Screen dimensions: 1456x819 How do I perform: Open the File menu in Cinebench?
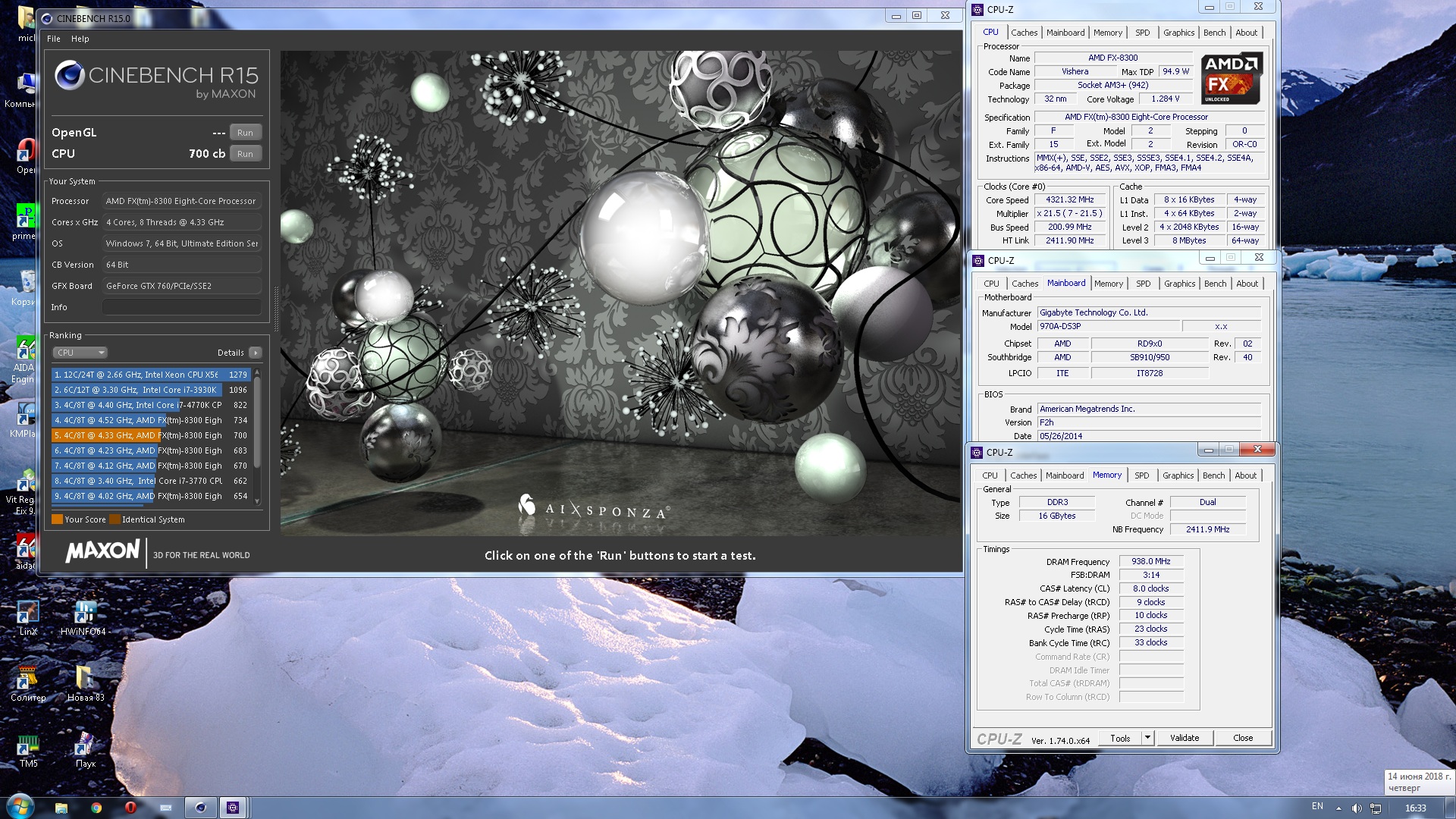point(53,39)
